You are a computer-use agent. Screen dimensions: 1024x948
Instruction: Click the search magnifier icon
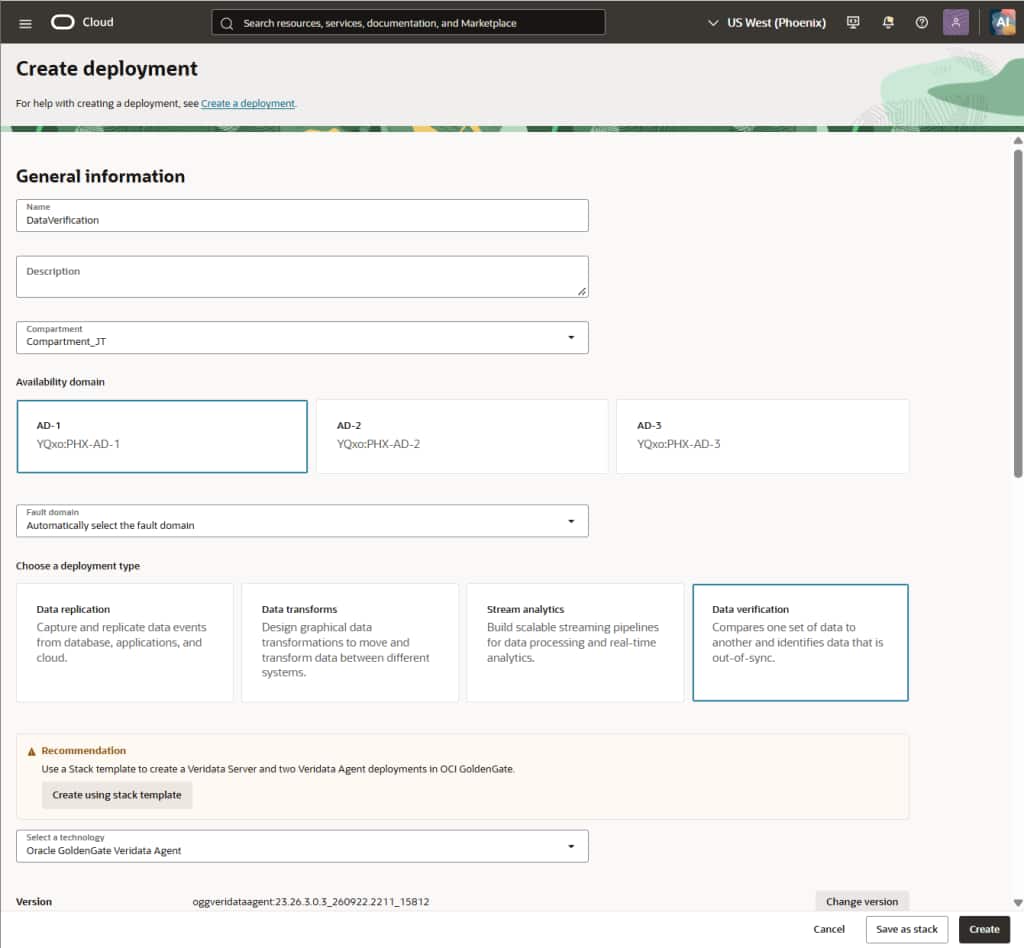227,24
